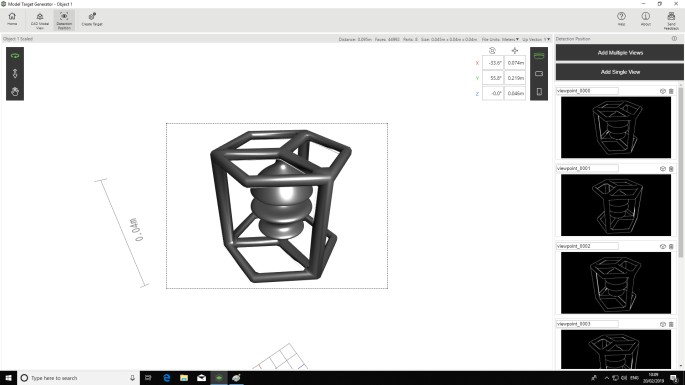Apply viewpoint_0003 using its cube icon
This screenshot has width=685, height=385.
pos(663,324)
